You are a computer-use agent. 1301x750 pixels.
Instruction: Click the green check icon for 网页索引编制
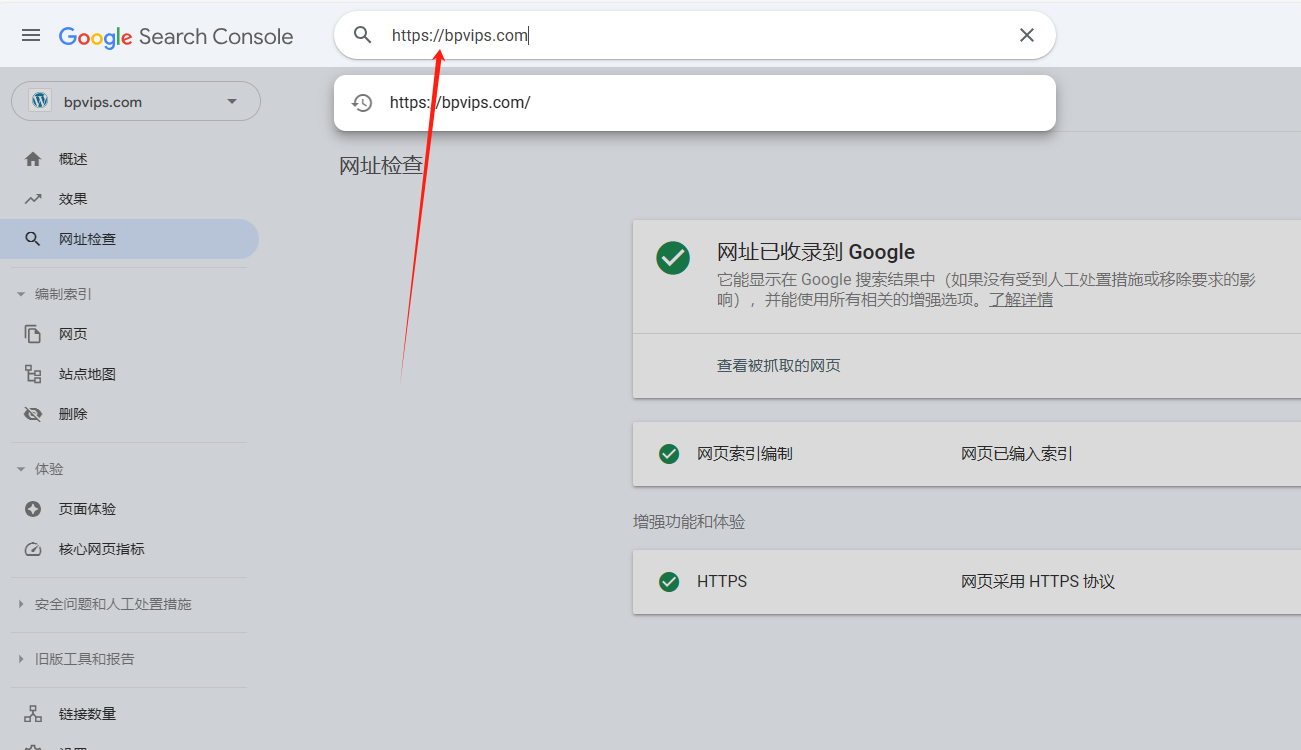[x=669, y=454]
